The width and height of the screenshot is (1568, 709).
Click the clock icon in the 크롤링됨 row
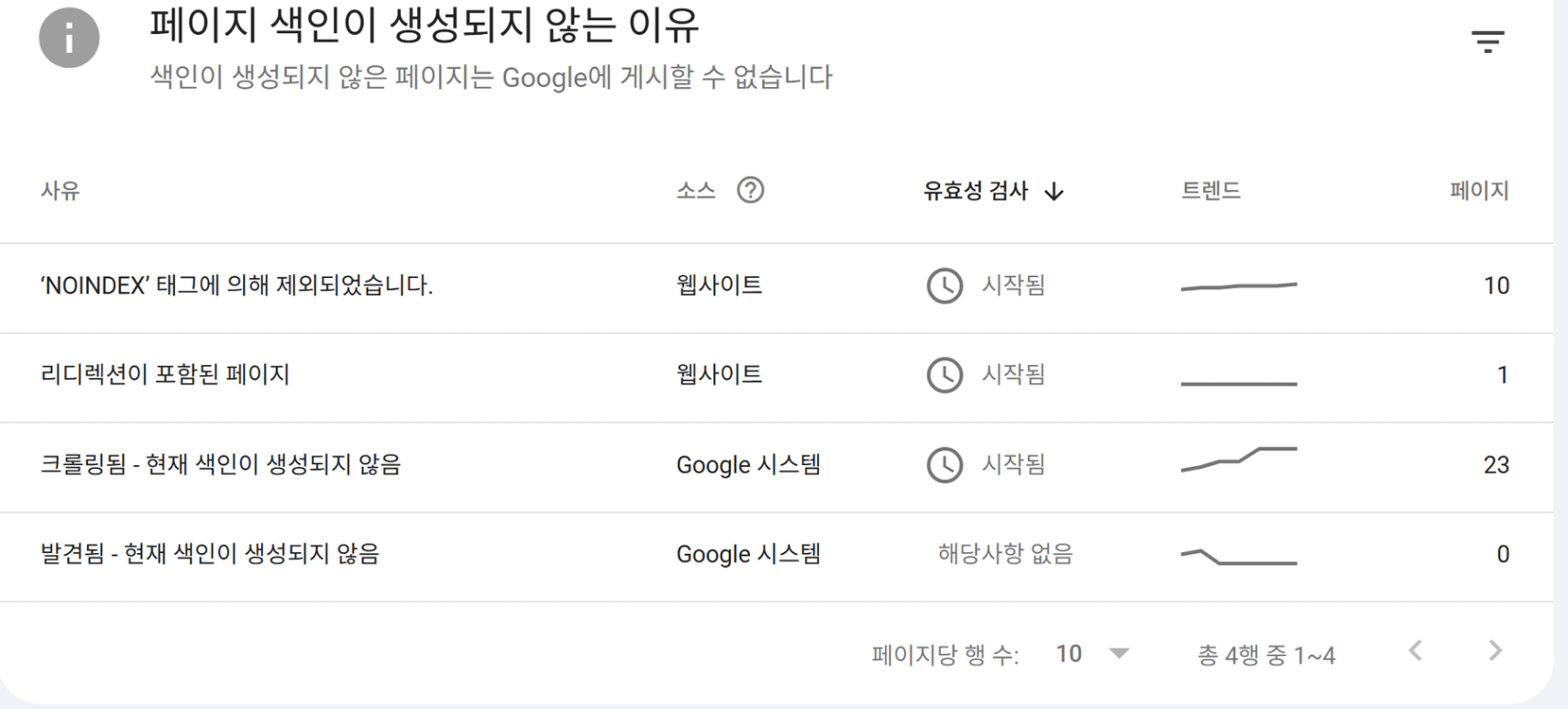pyautogui.click(x=944, y=465)
